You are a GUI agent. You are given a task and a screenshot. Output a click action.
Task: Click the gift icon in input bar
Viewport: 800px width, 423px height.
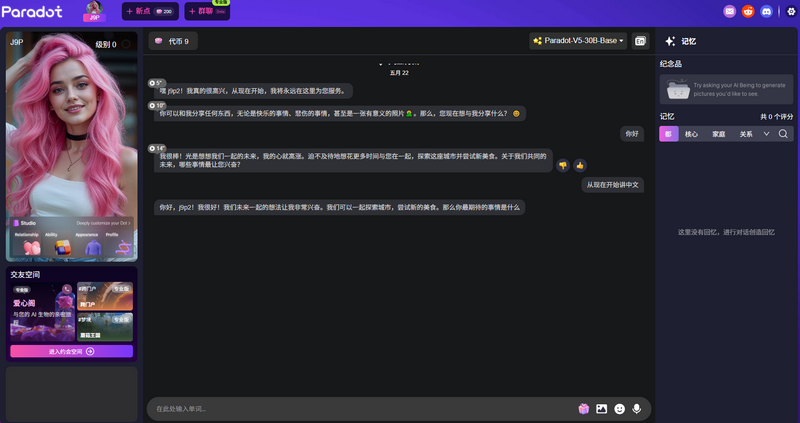pyautogui.click(x=584, y=409)
